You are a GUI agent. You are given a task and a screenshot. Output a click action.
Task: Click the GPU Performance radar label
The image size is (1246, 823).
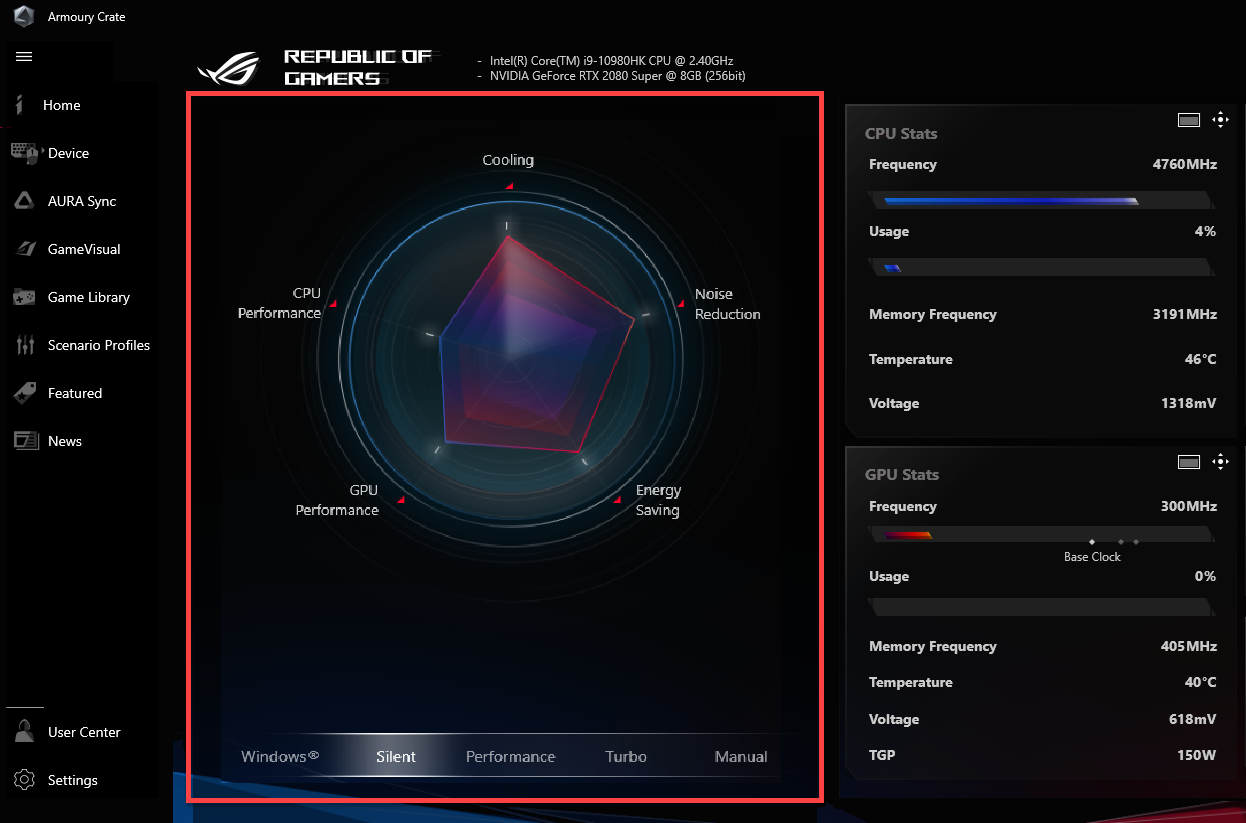(x=337, y=500)
